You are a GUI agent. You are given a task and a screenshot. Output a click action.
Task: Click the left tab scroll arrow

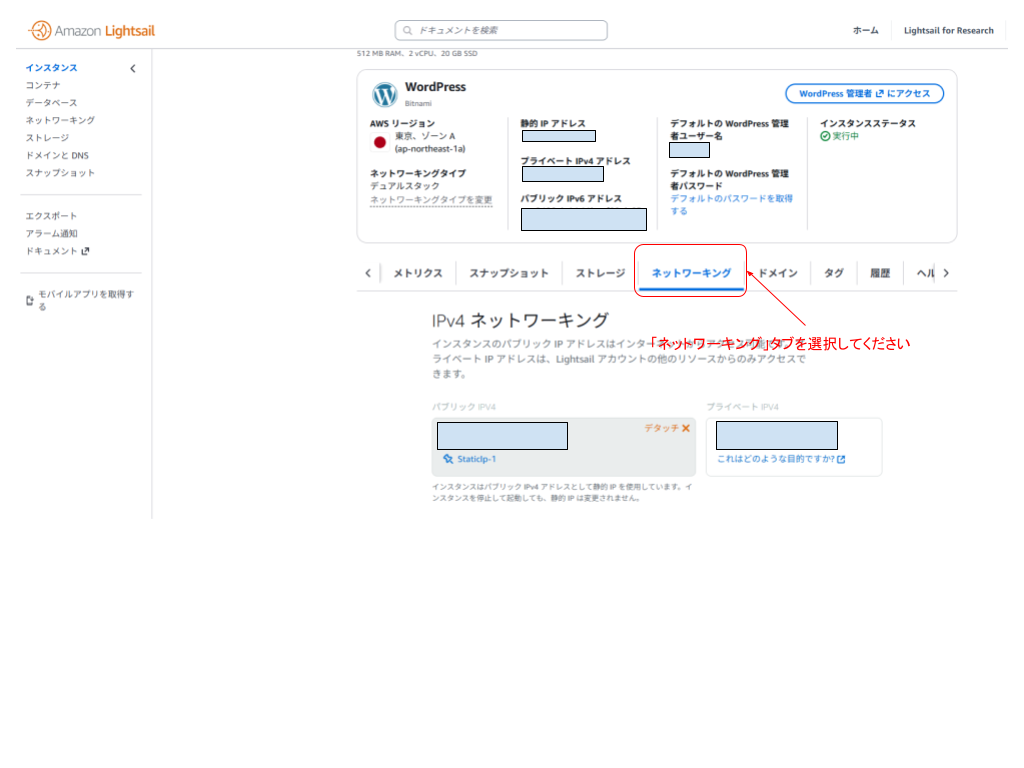coord(368,272)
